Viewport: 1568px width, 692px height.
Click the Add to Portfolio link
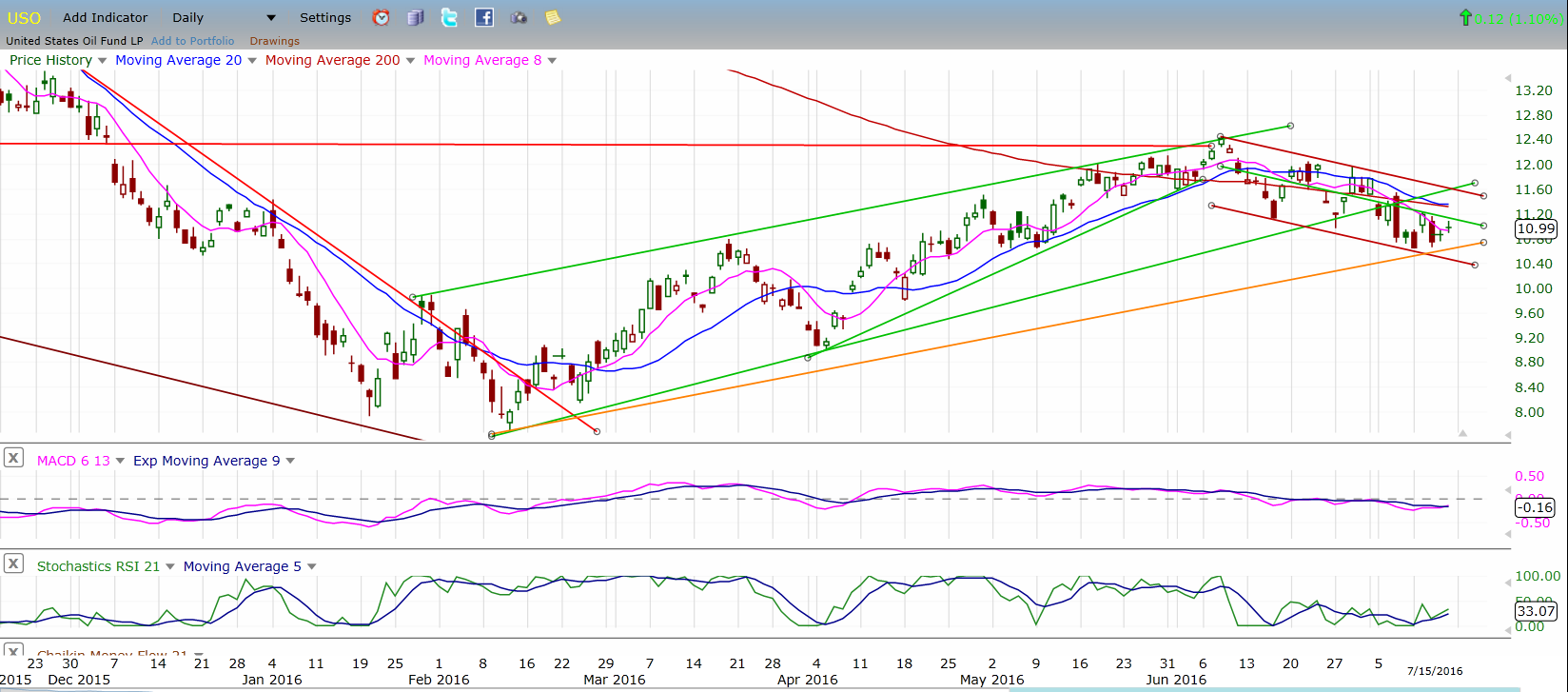click(192, 41)
